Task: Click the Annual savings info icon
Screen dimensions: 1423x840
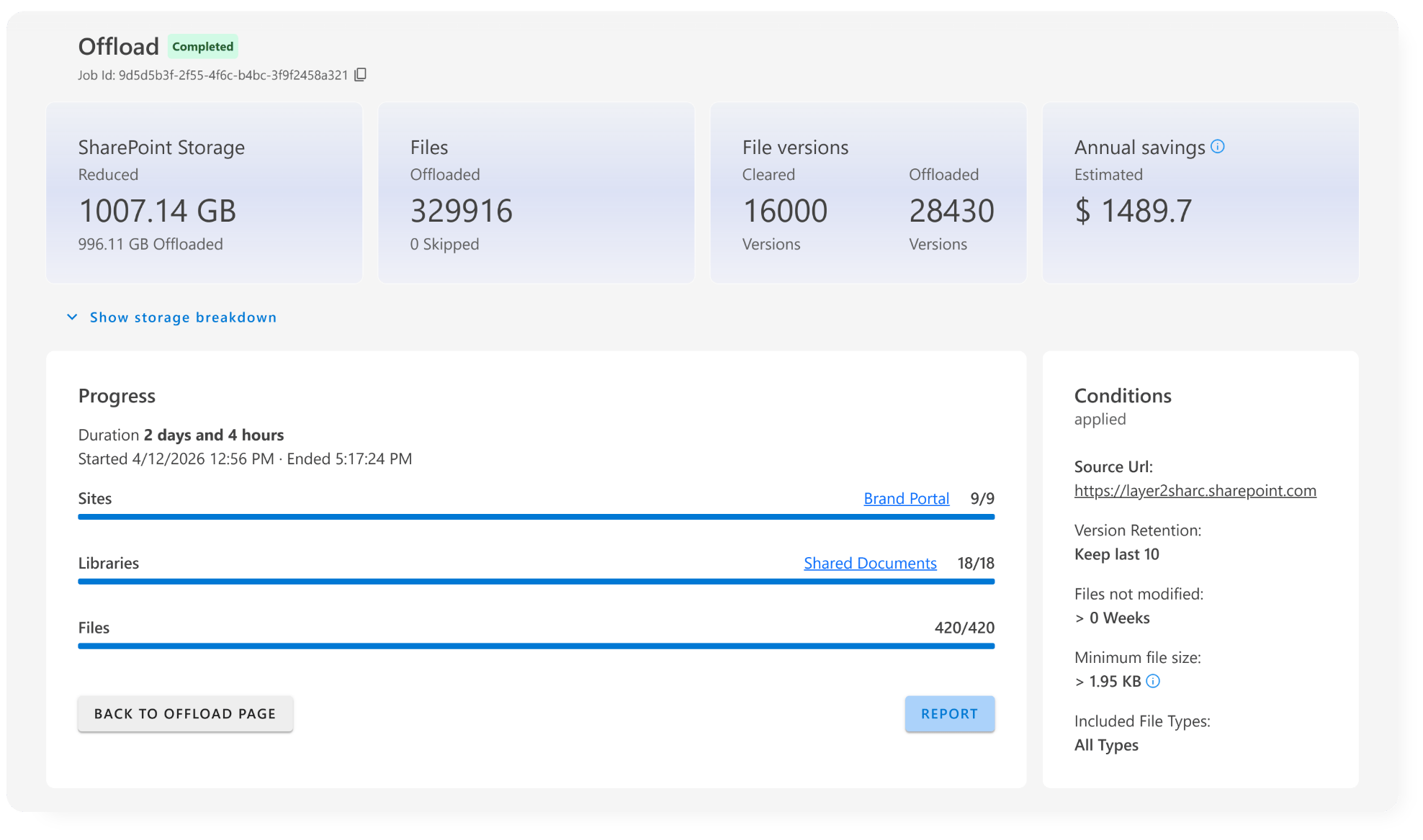Action: 1218,147
